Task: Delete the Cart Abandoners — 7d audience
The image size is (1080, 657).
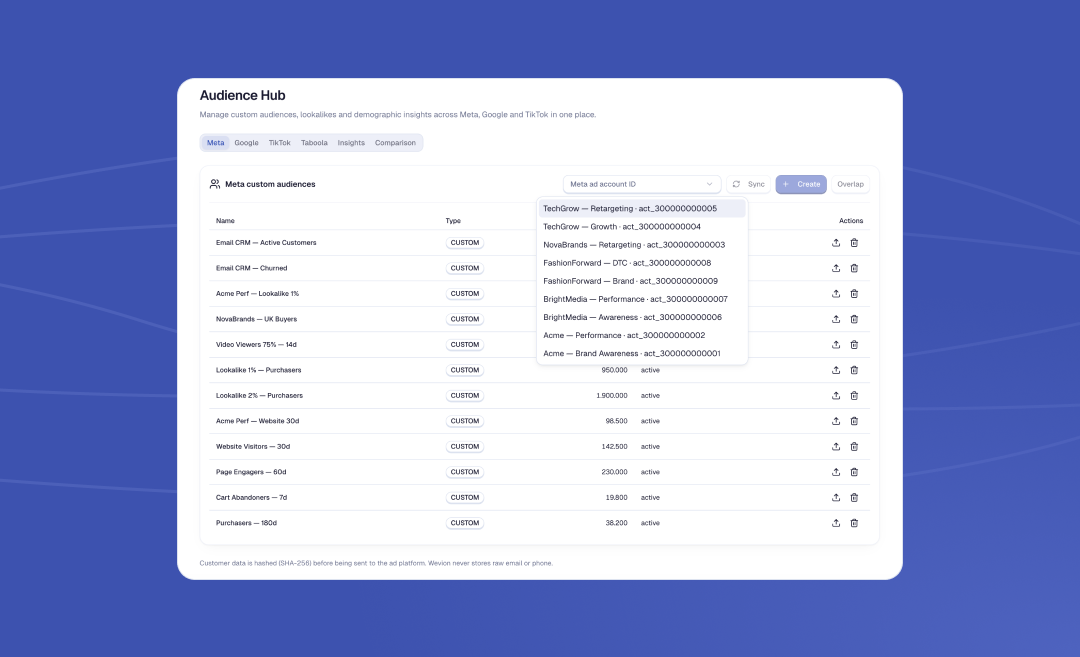Action: point(854,497)
